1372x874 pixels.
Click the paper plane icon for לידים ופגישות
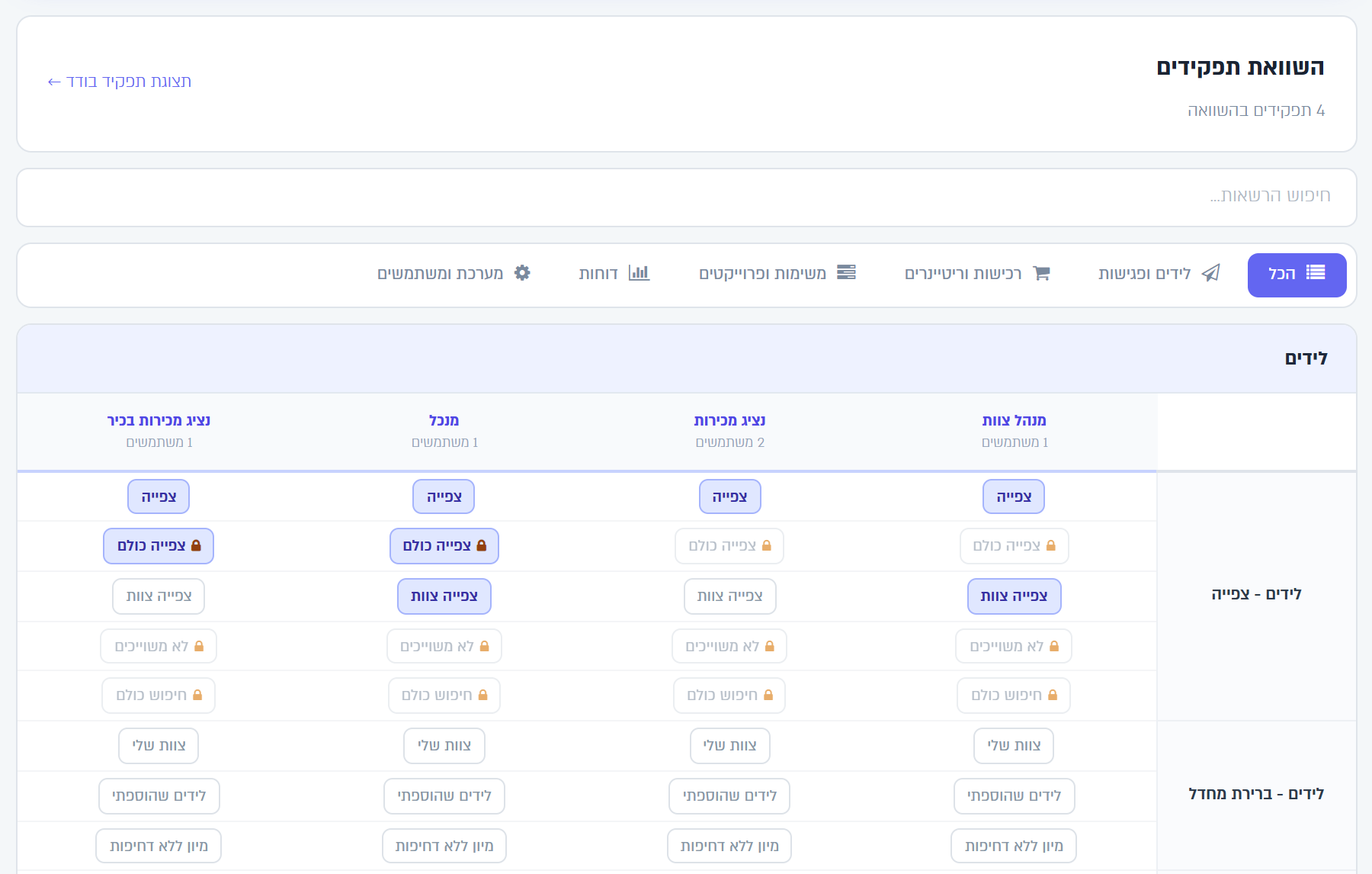pyautogui.click(x=1210, y=273)
